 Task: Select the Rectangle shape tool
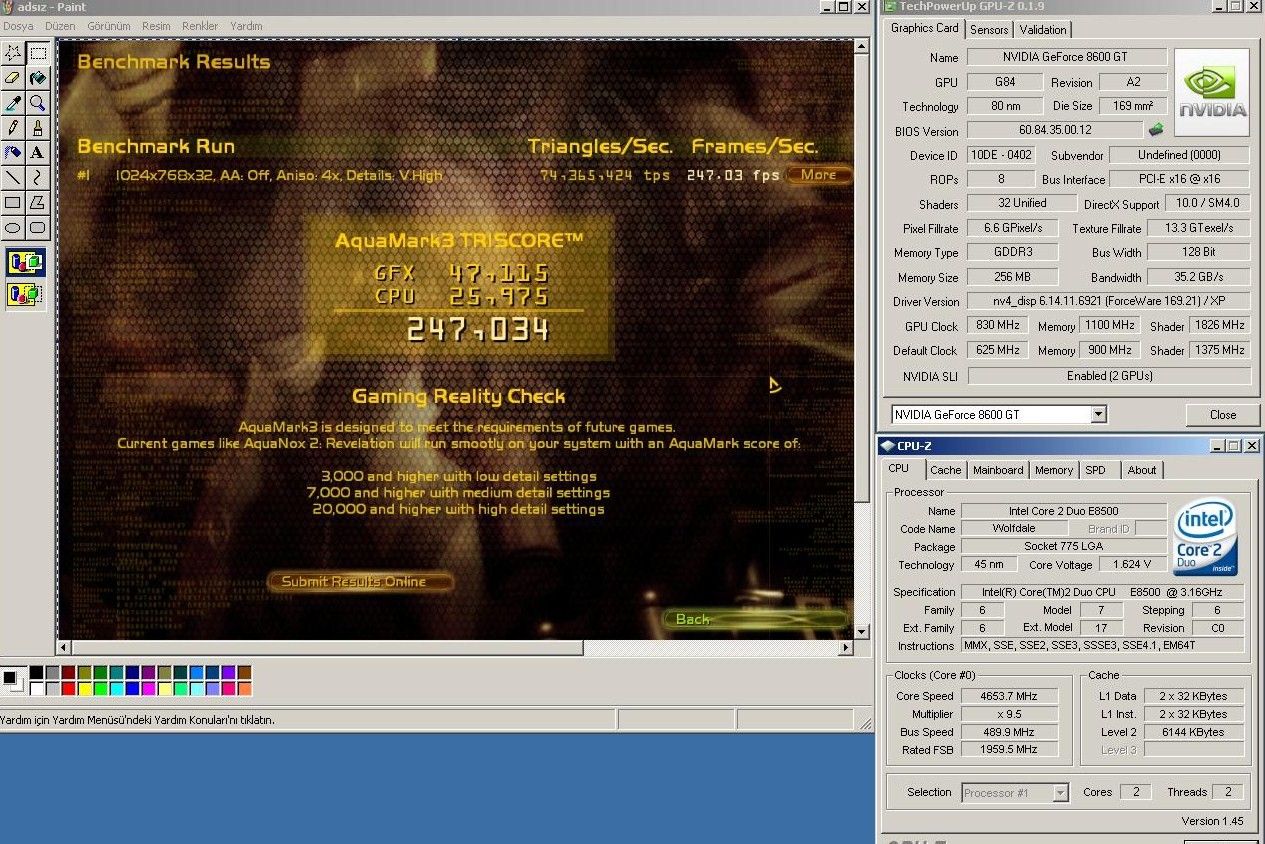point(13,202)
